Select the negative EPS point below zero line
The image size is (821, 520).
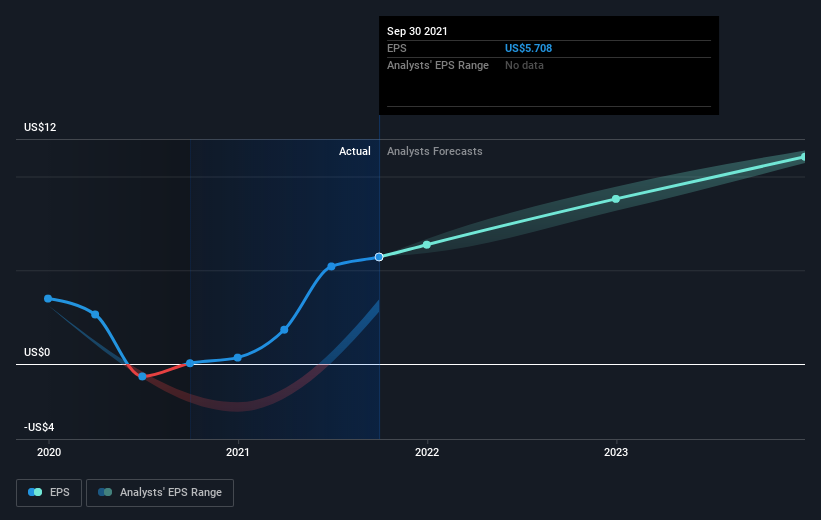tap(142, 377)
